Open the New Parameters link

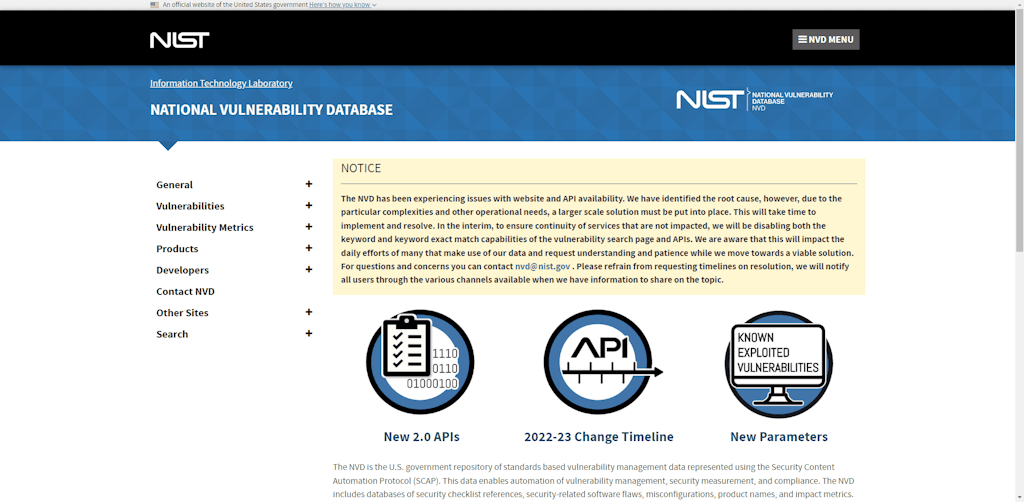(778, 437)
